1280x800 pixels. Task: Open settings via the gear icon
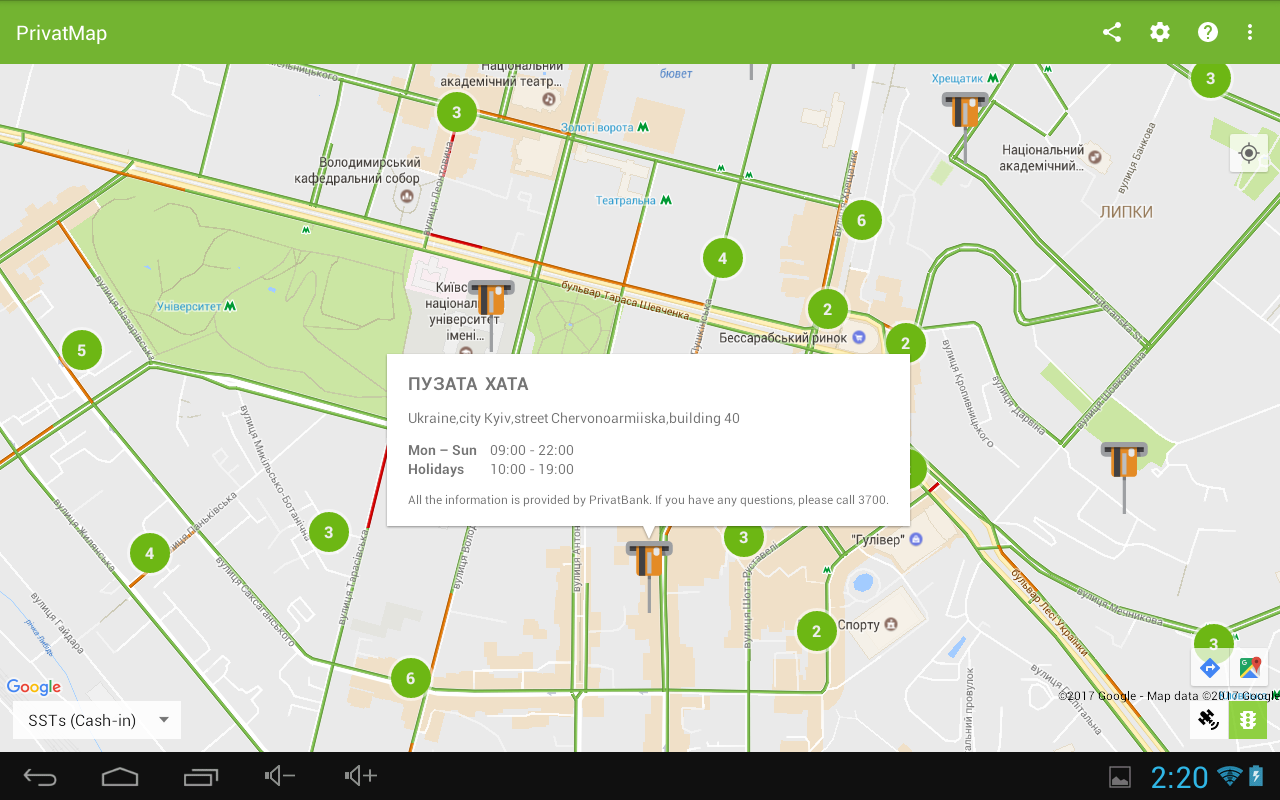coord(1159,32)
